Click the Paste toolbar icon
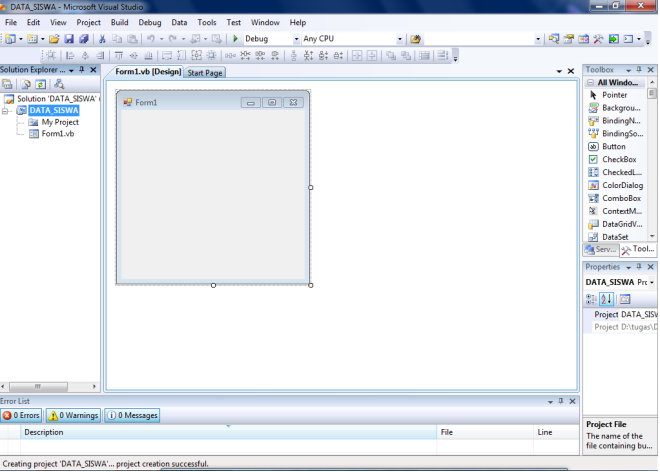660x472 pixels. (132, 39)
